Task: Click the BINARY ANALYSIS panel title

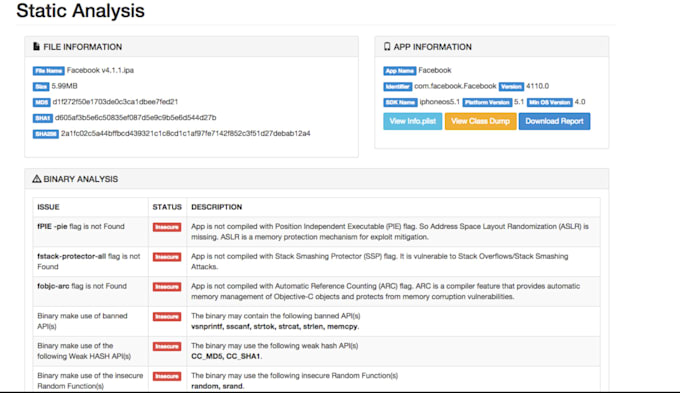Action: [81, 179]
